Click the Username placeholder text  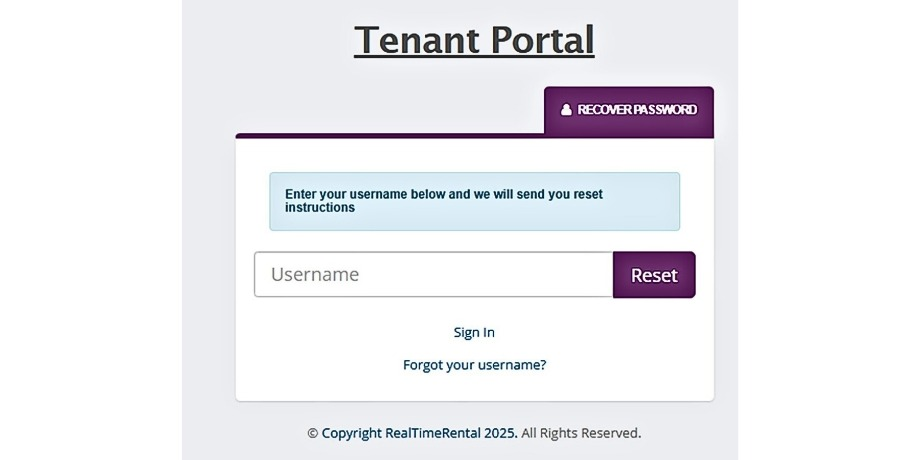click(315, 275)
